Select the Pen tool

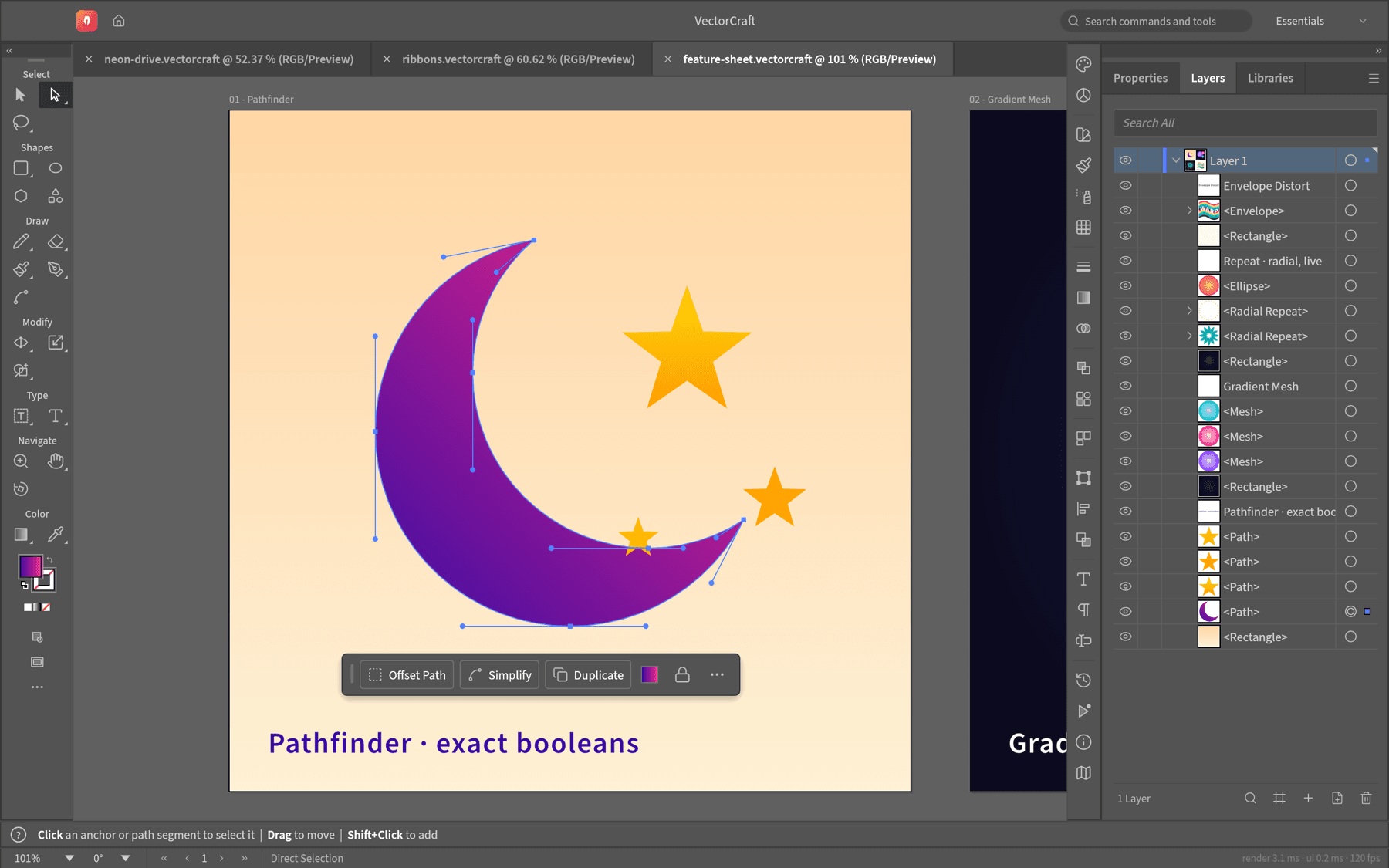(56, 269)
